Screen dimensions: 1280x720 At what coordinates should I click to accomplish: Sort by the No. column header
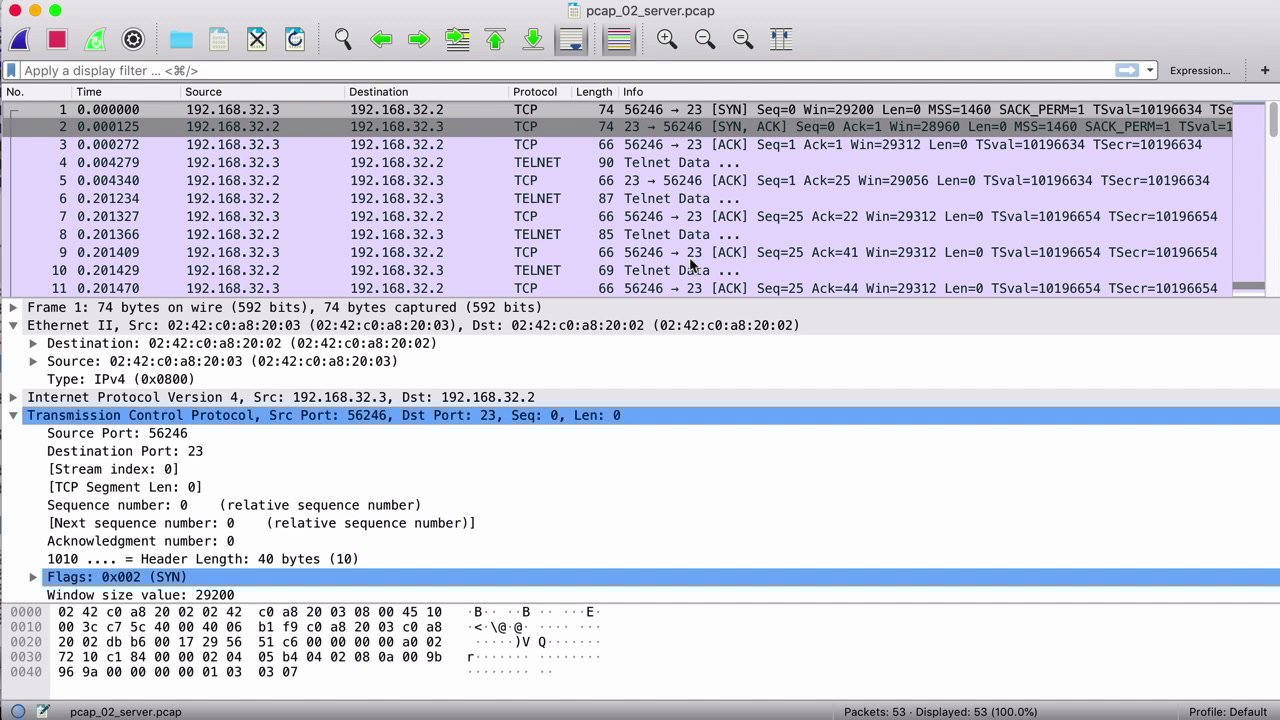36,92
